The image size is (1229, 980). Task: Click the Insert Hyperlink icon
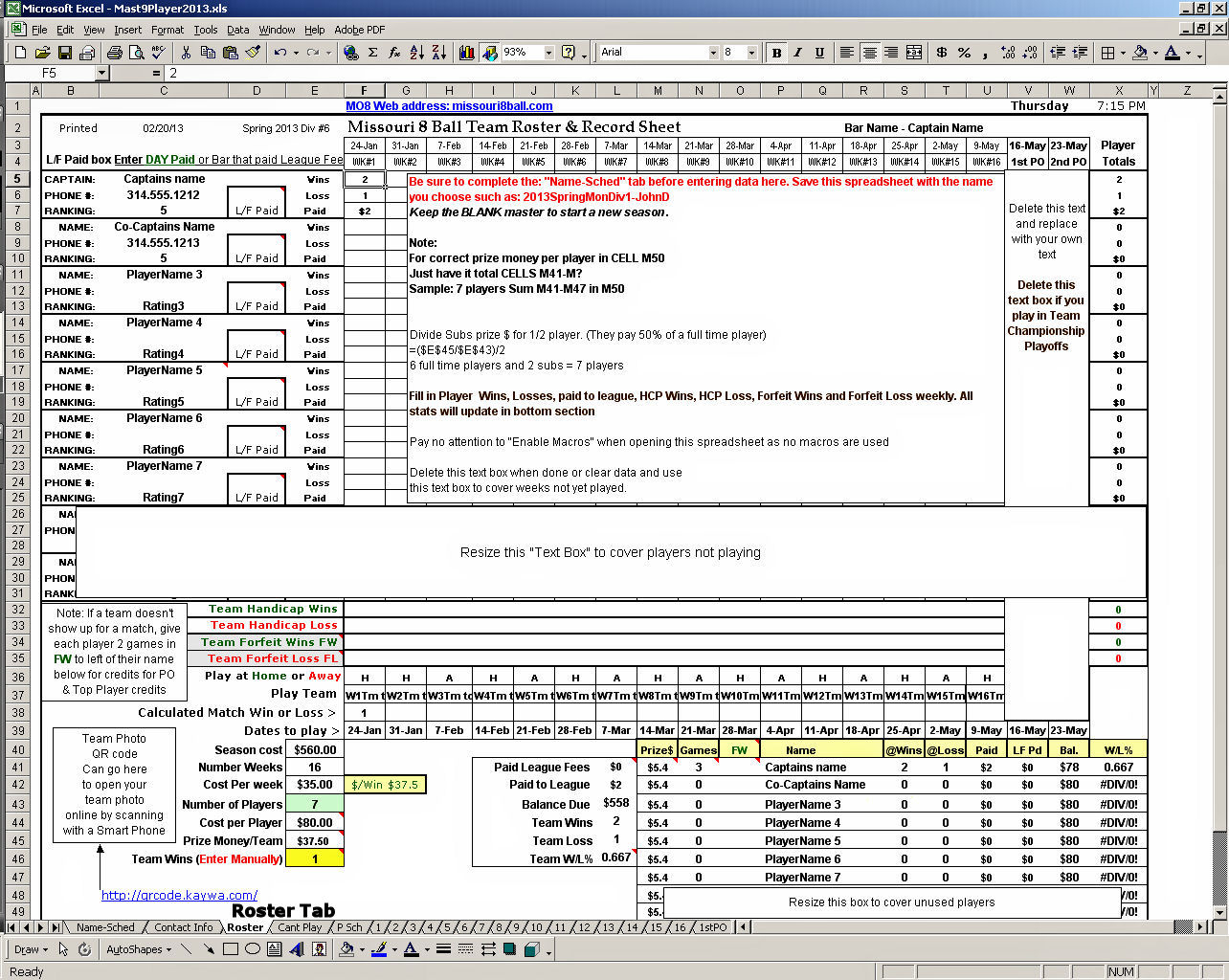click(351, 53)
